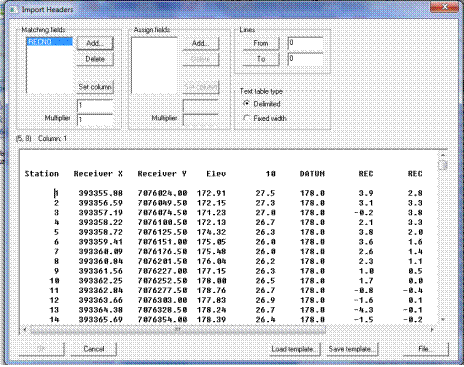The image size is (464, 367).
Task: Click Add button under Matching fields
Action: click(95, 43)
